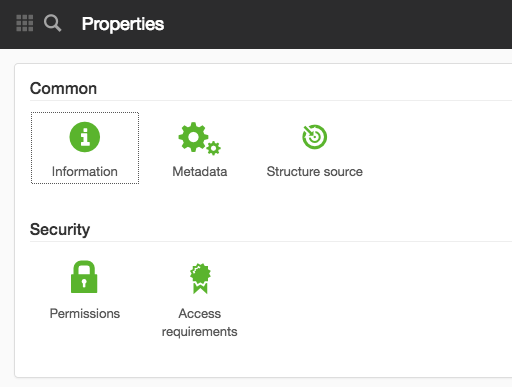The image size is (512, 387).
Task: Click the search magnifier icon
Action: coord(53,23)
